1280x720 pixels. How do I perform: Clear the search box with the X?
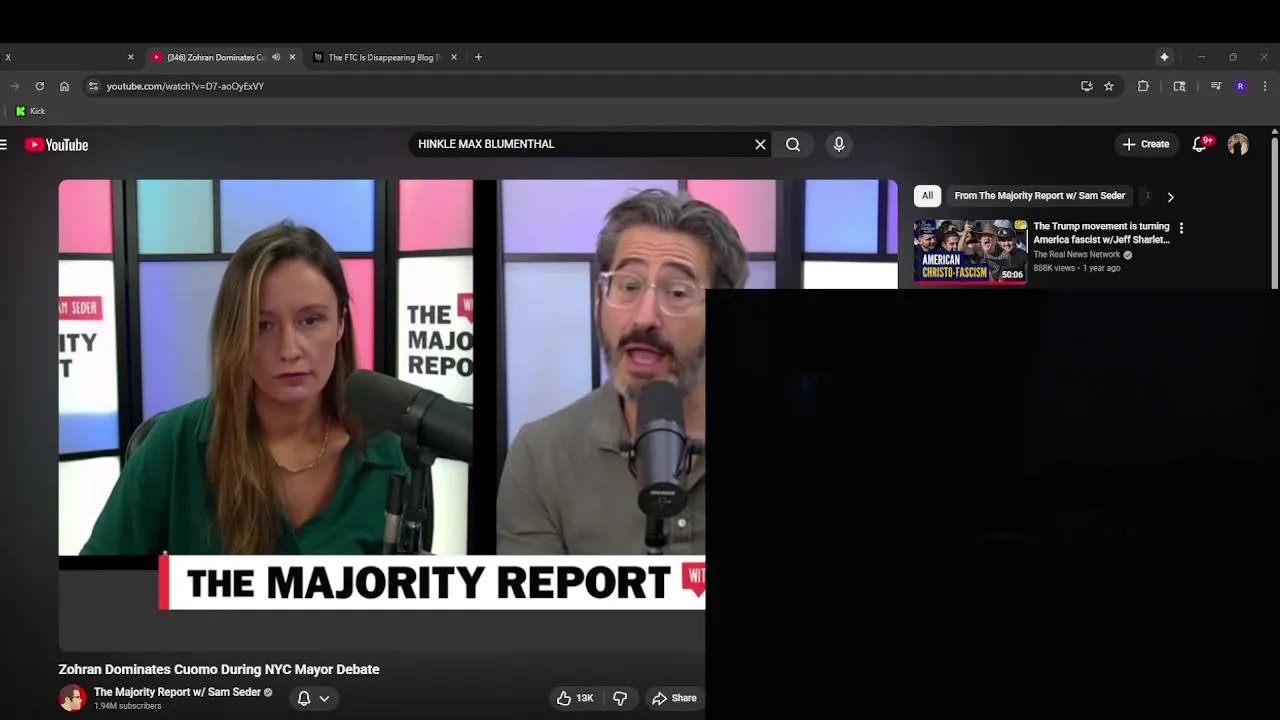[x=760, y=145]
